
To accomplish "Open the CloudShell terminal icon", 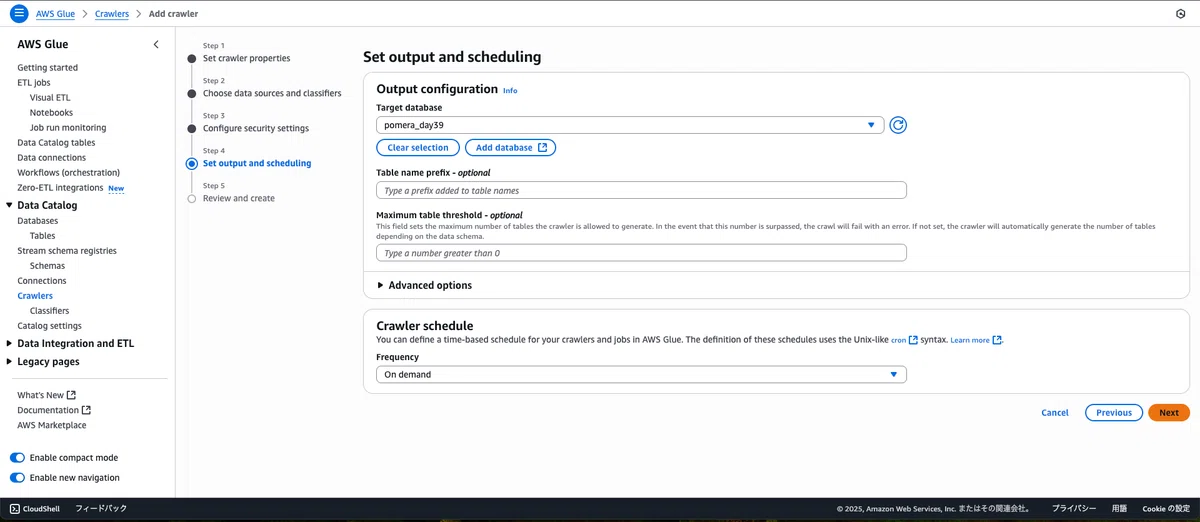I will coord(15,509).
